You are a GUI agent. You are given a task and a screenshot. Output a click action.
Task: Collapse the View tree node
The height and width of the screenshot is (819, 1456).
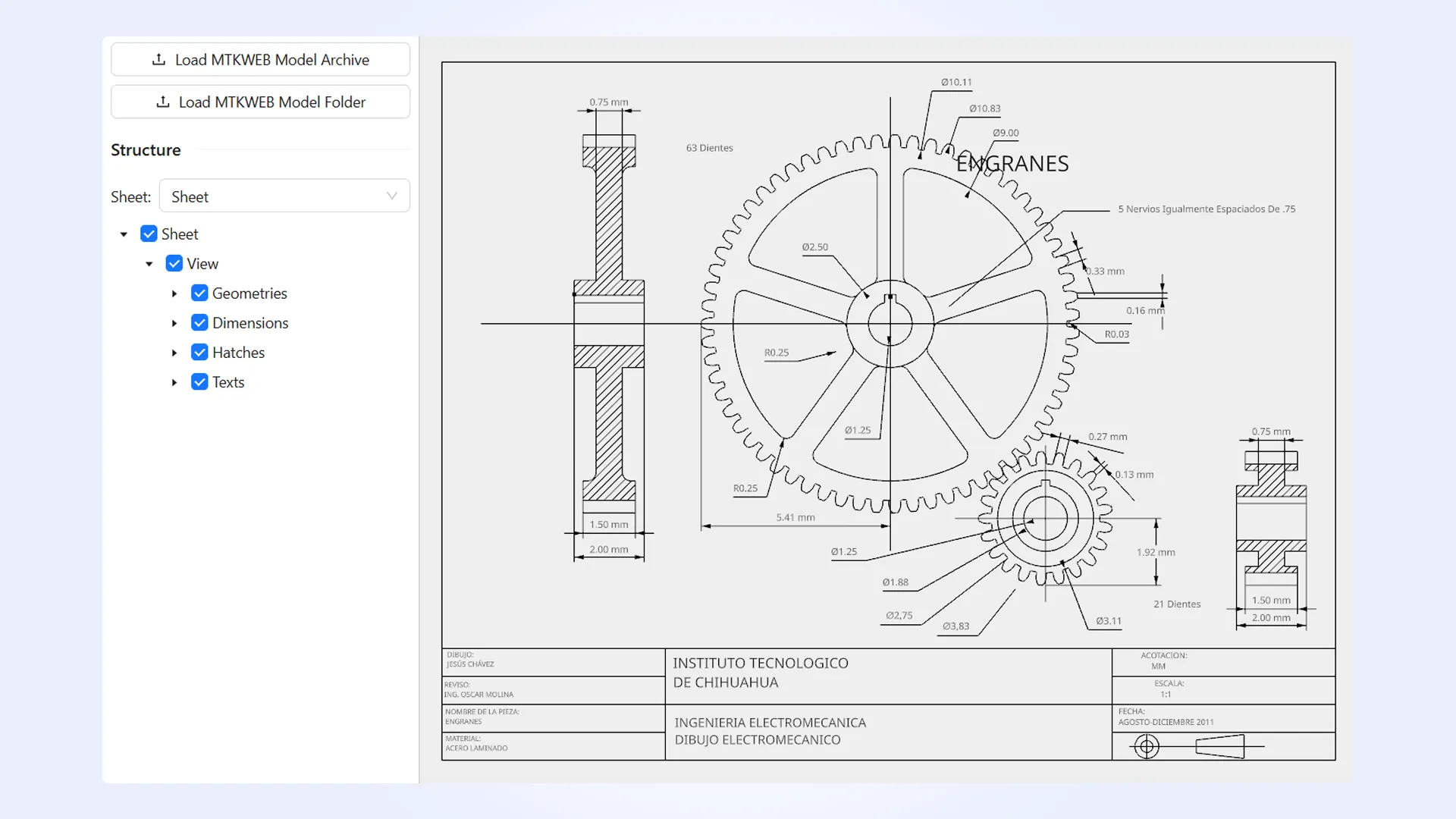[149, 263]
